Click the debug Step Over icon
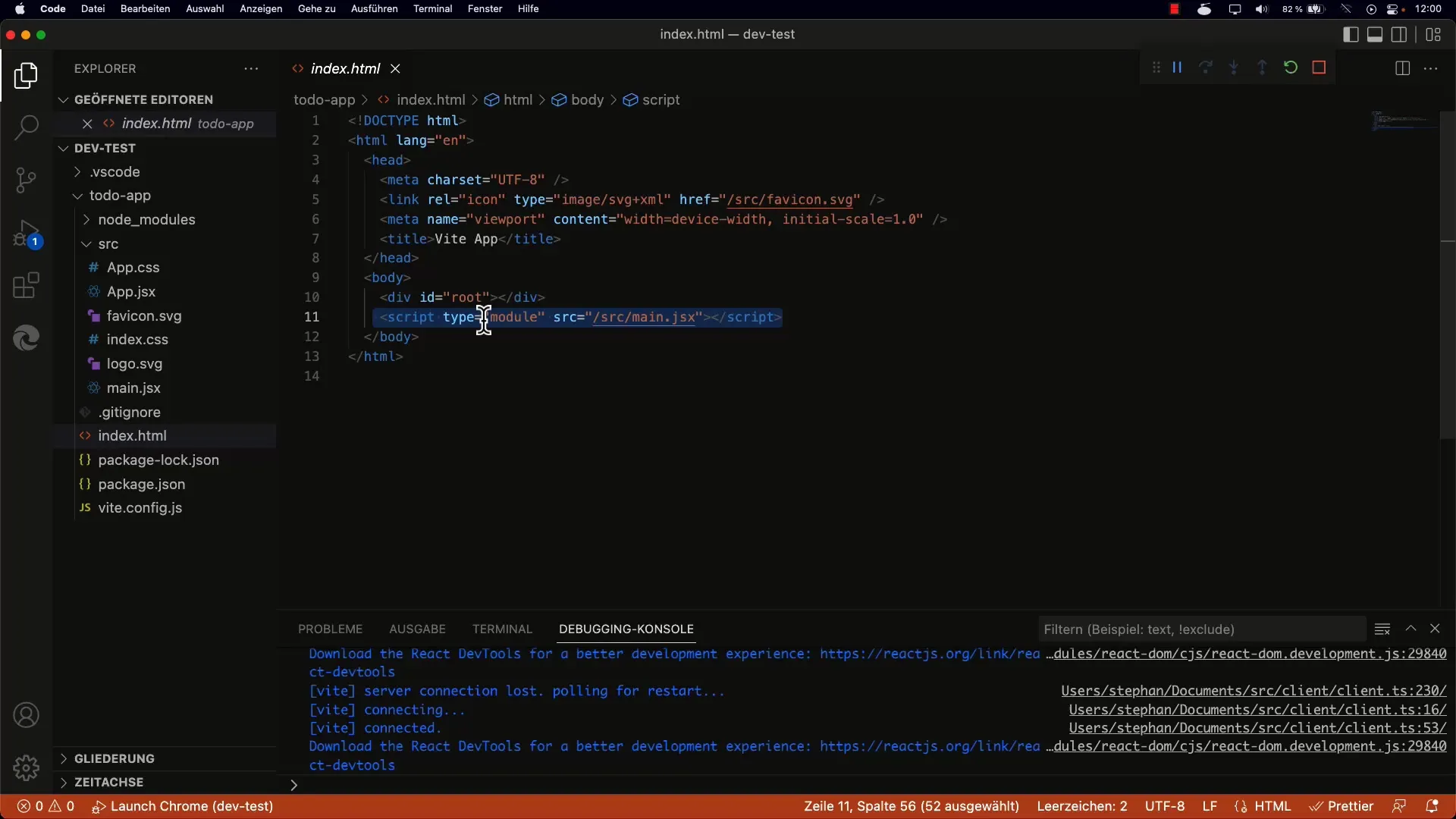Viewport: 1456px width, 819px height. [1205, 67]
